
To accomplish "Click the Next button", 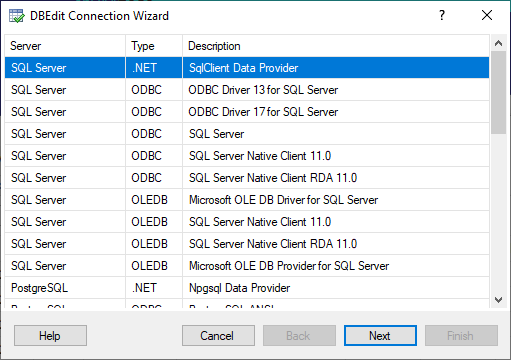I will tap(380, 336).
